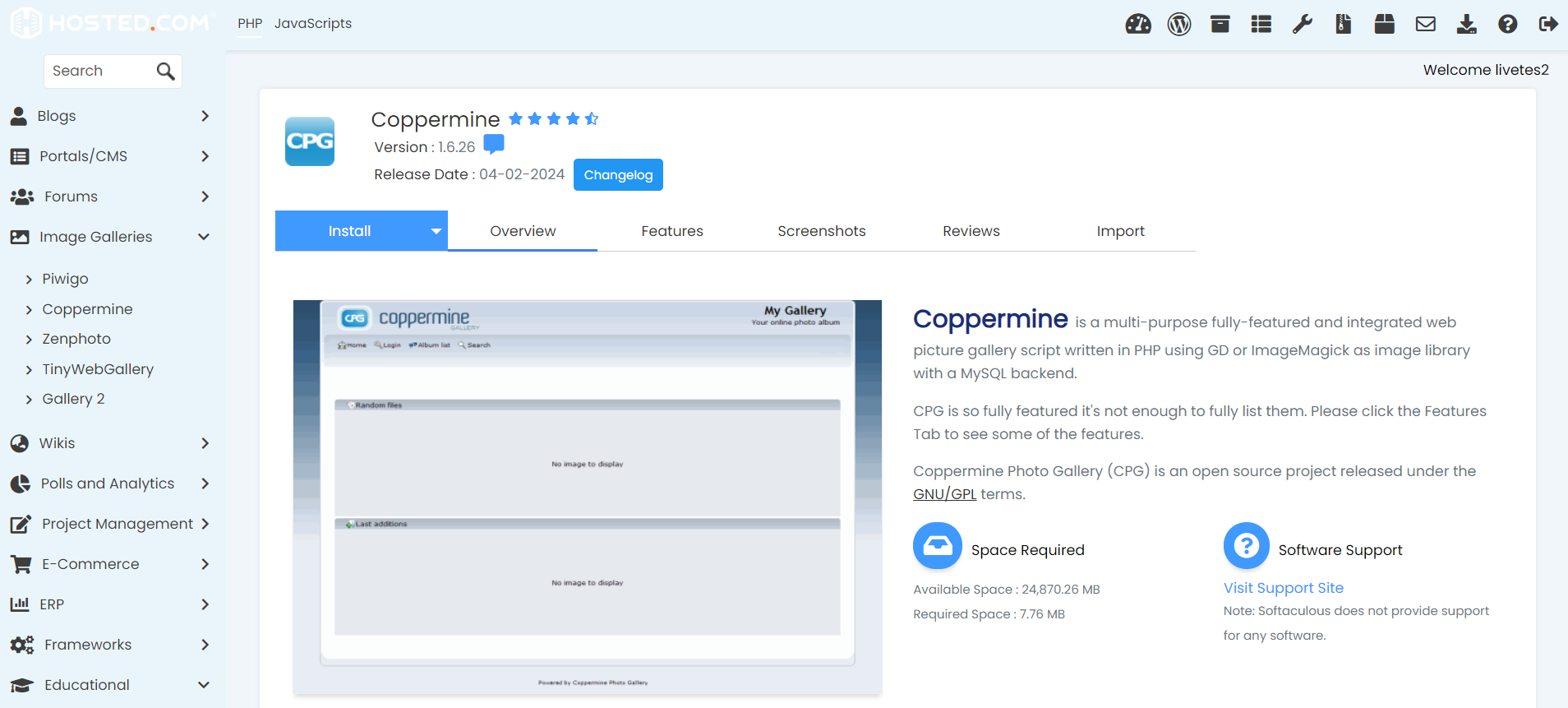This screenshot has height=708, width=1568.
Task: Expand the ERP category chevron
Action: [x=205, y=604]
